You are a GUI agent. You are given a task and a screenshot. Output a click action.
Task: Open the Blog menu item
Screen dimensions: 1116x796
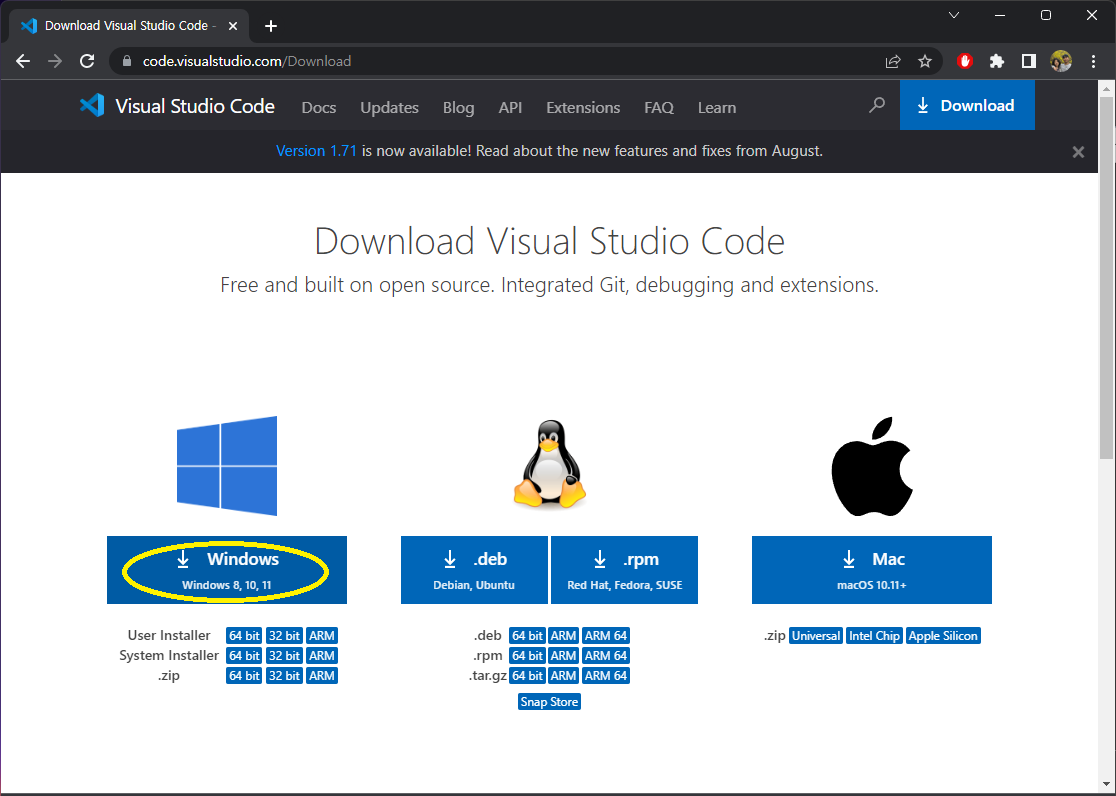[458, 108]
